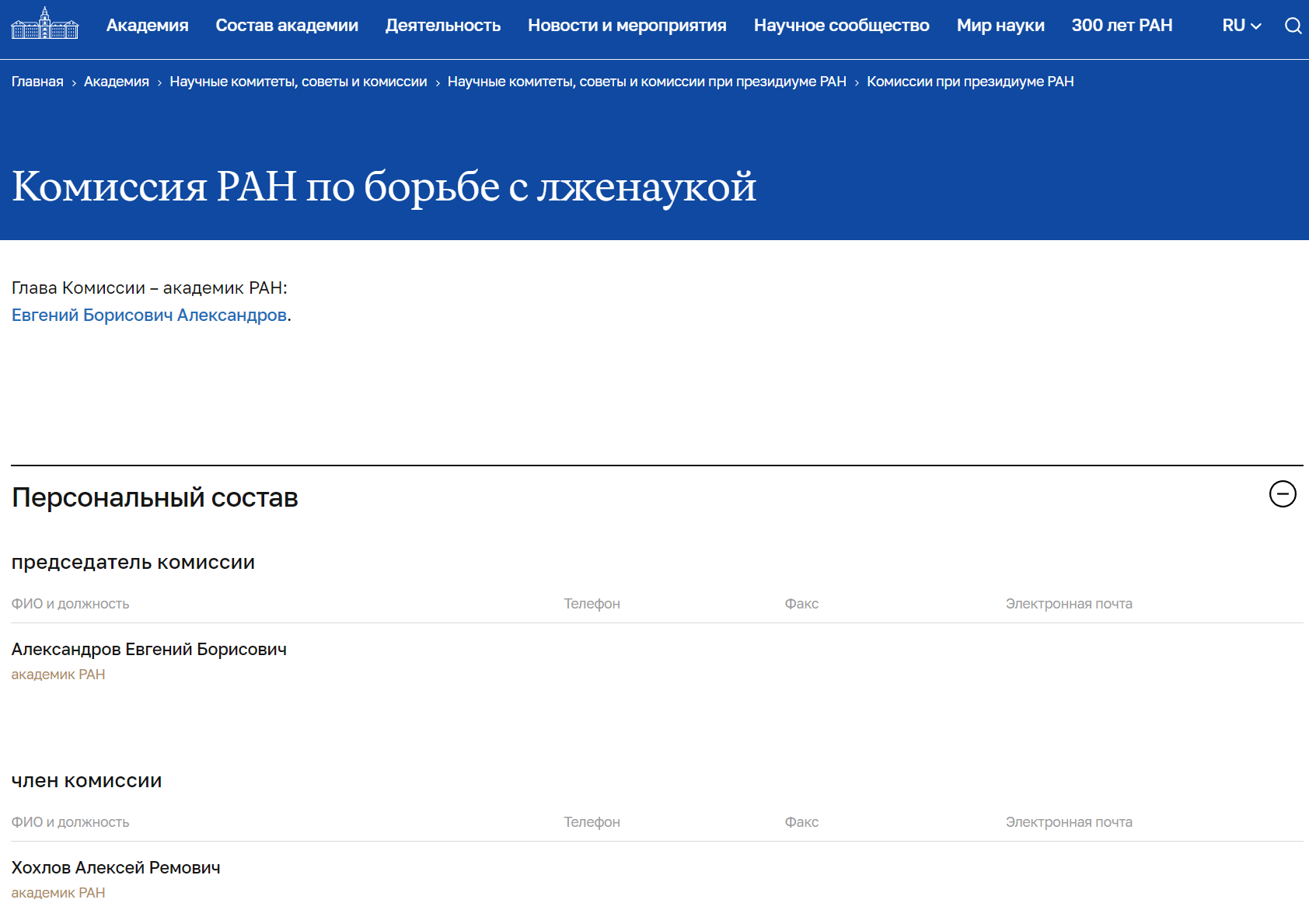Click академик РАН label under Александров

coord(58,675)
